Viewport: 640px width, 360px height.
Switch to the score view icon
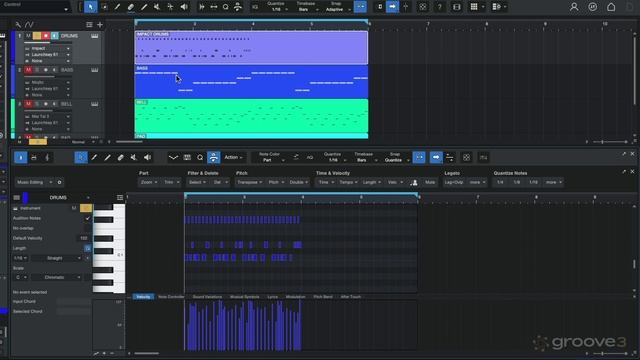point(47,158)
